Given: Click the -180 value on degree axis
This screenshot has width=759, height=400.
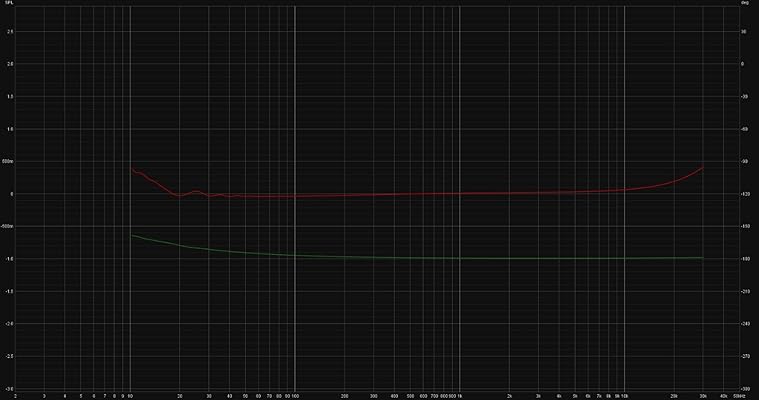Looking at the screenshot, I should click(745, 259).
